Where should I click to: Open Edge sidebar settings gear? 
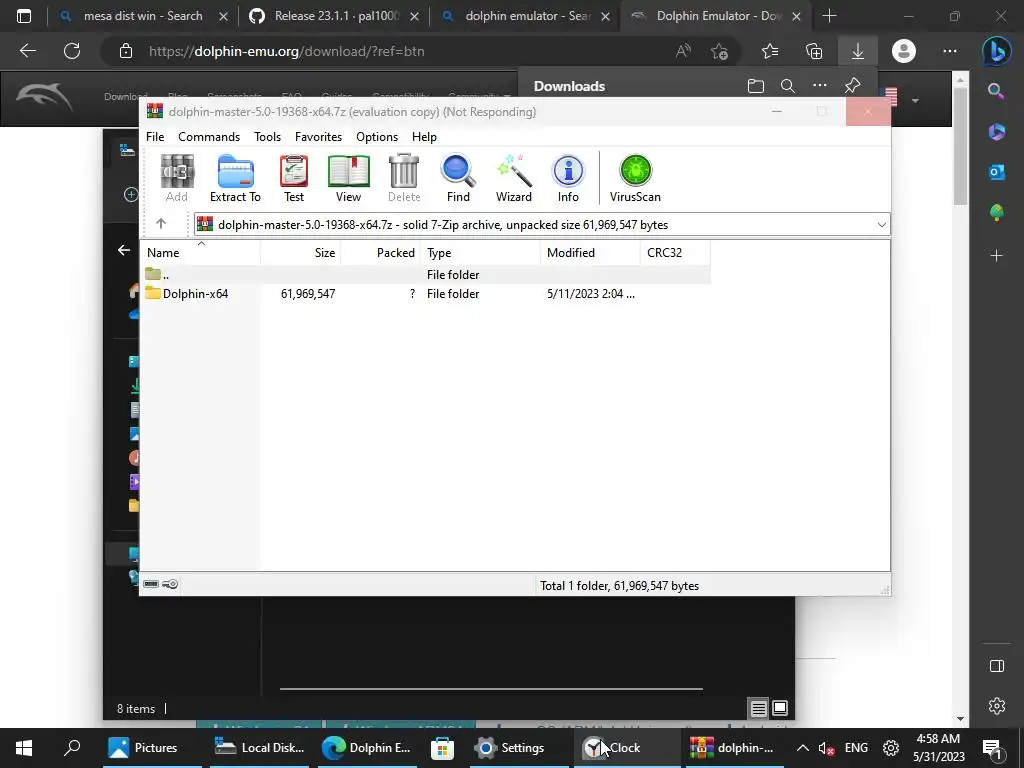pos(997,706)
